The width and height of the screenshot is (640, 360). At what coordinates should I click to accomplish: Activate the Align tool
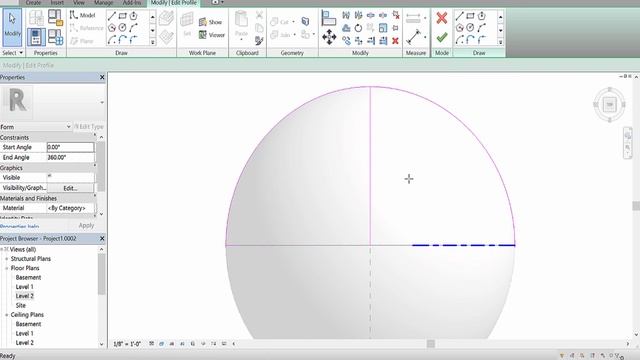pos(328,18)
